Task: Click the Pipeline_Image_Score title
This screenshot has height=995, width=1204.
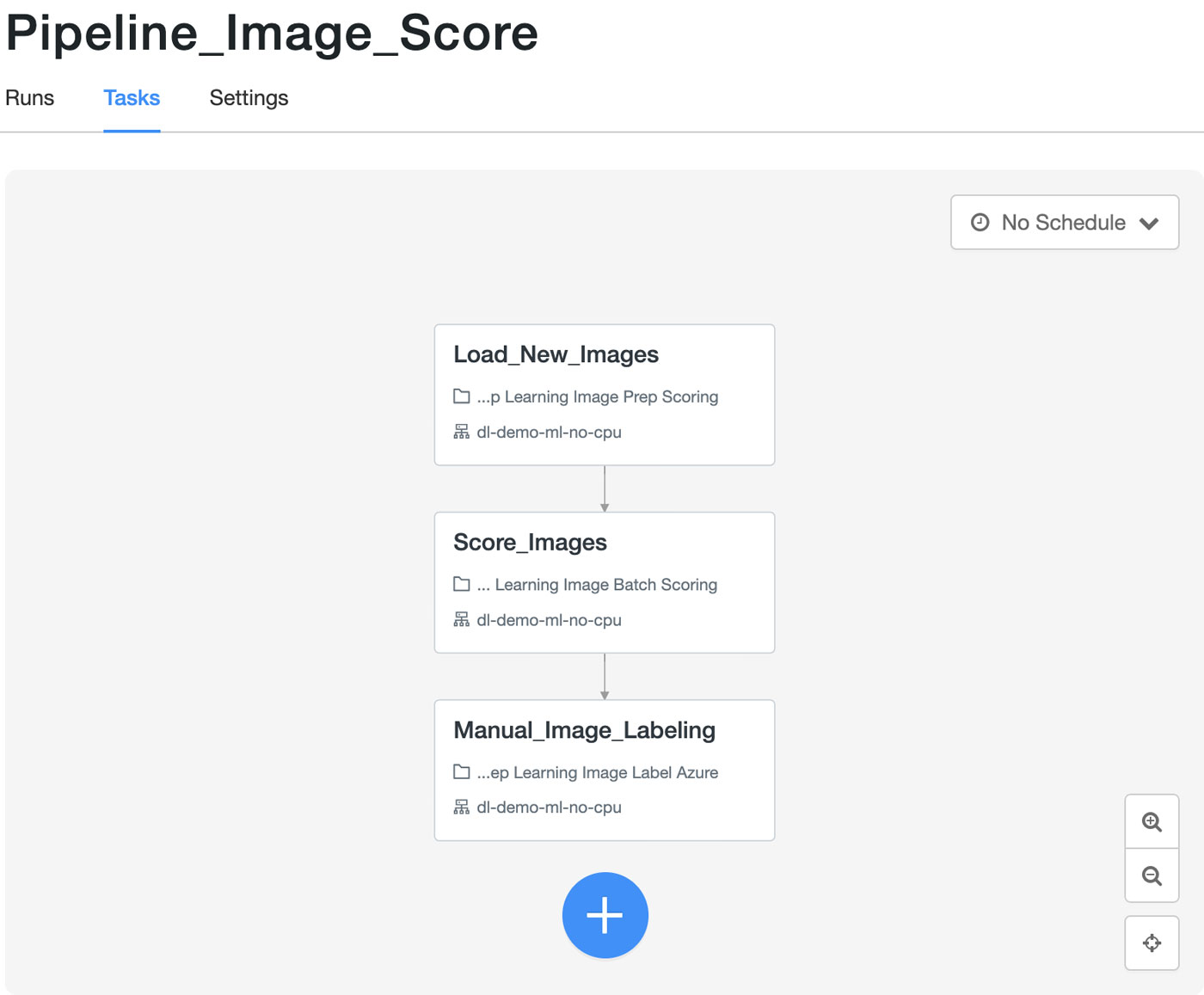Action: point(272,34)
